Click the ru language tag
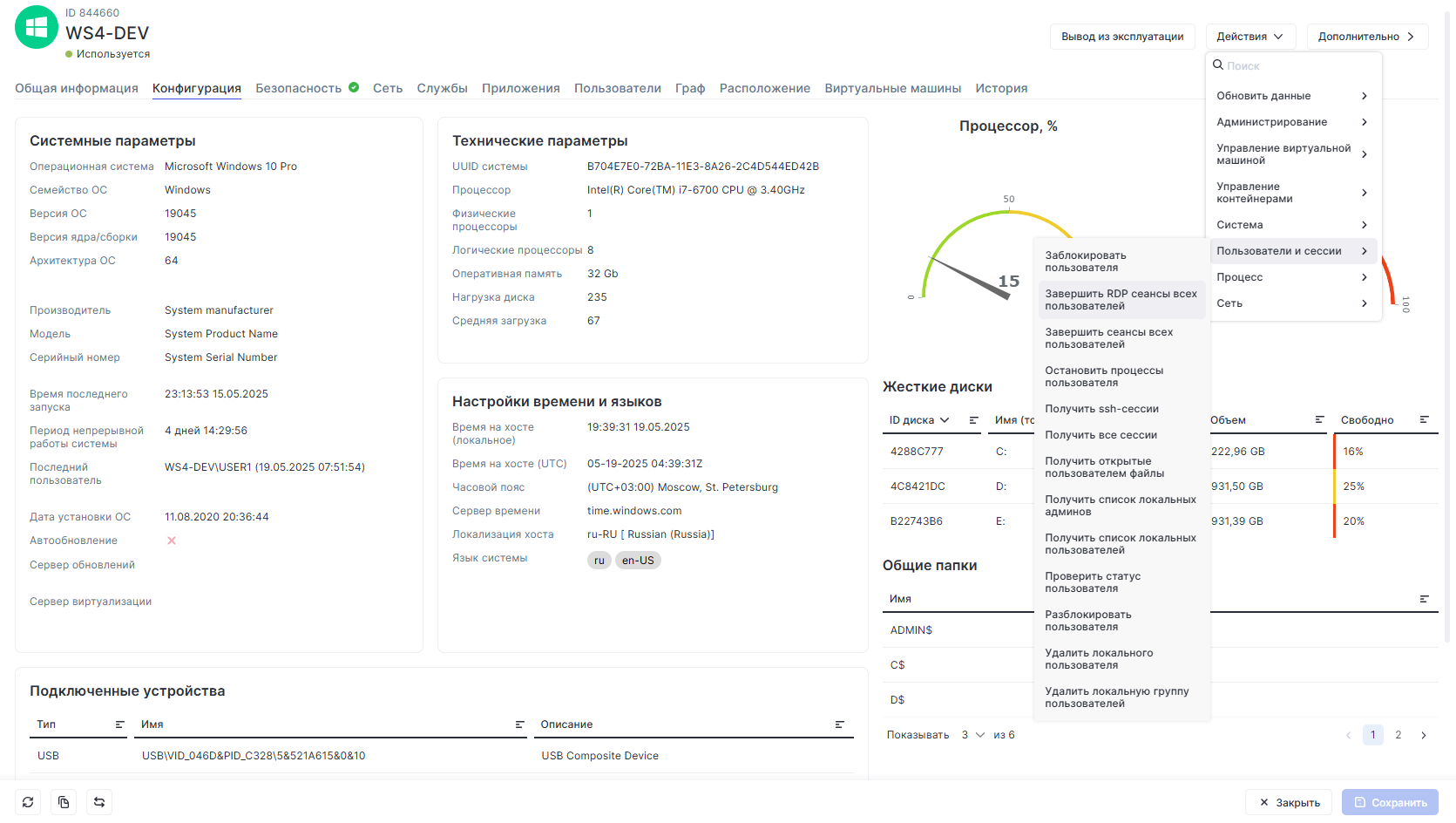Viewport: 1456px width, 823px height. pos(599,561)
